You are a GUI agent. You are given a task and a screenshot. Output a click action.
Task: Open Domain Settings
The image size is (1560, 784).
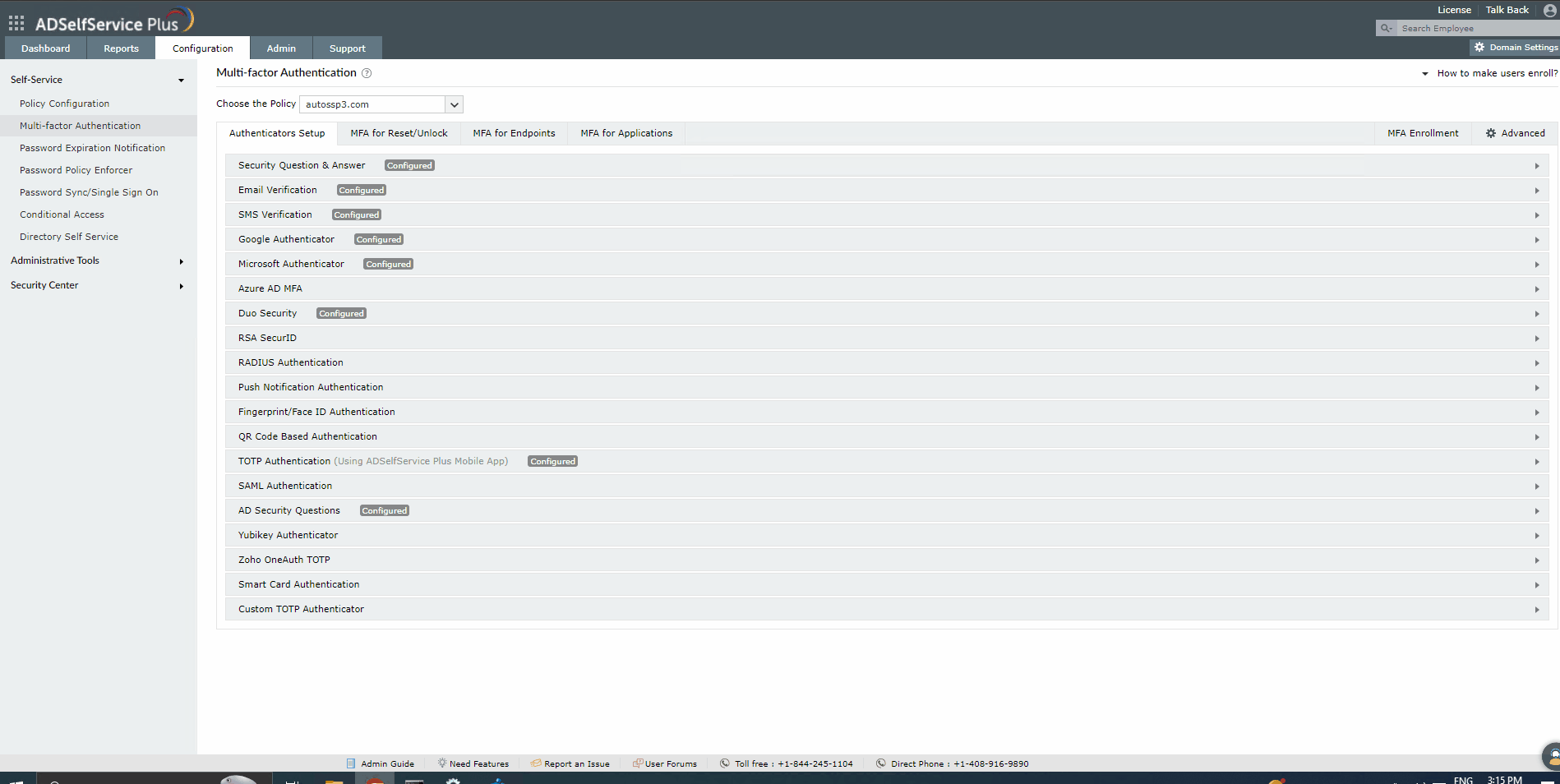point(1516,48)
